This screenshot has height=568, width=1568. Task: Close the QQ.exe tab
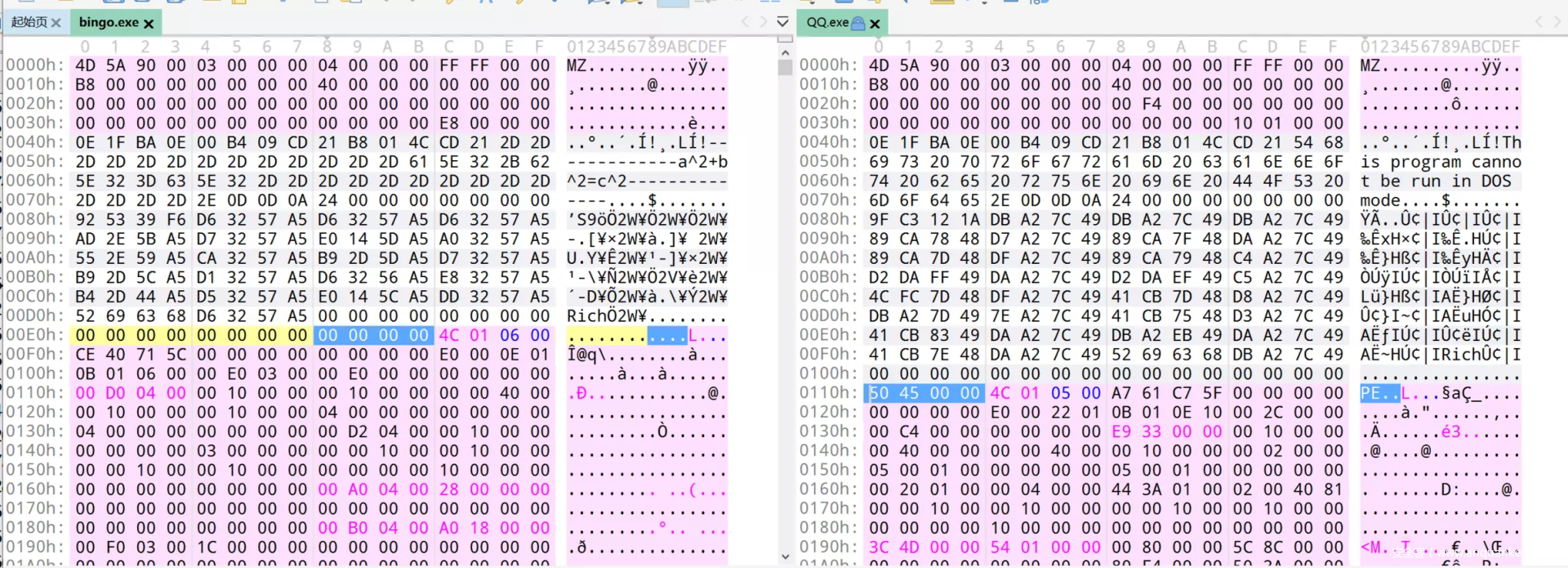click(x=875, y=23)
